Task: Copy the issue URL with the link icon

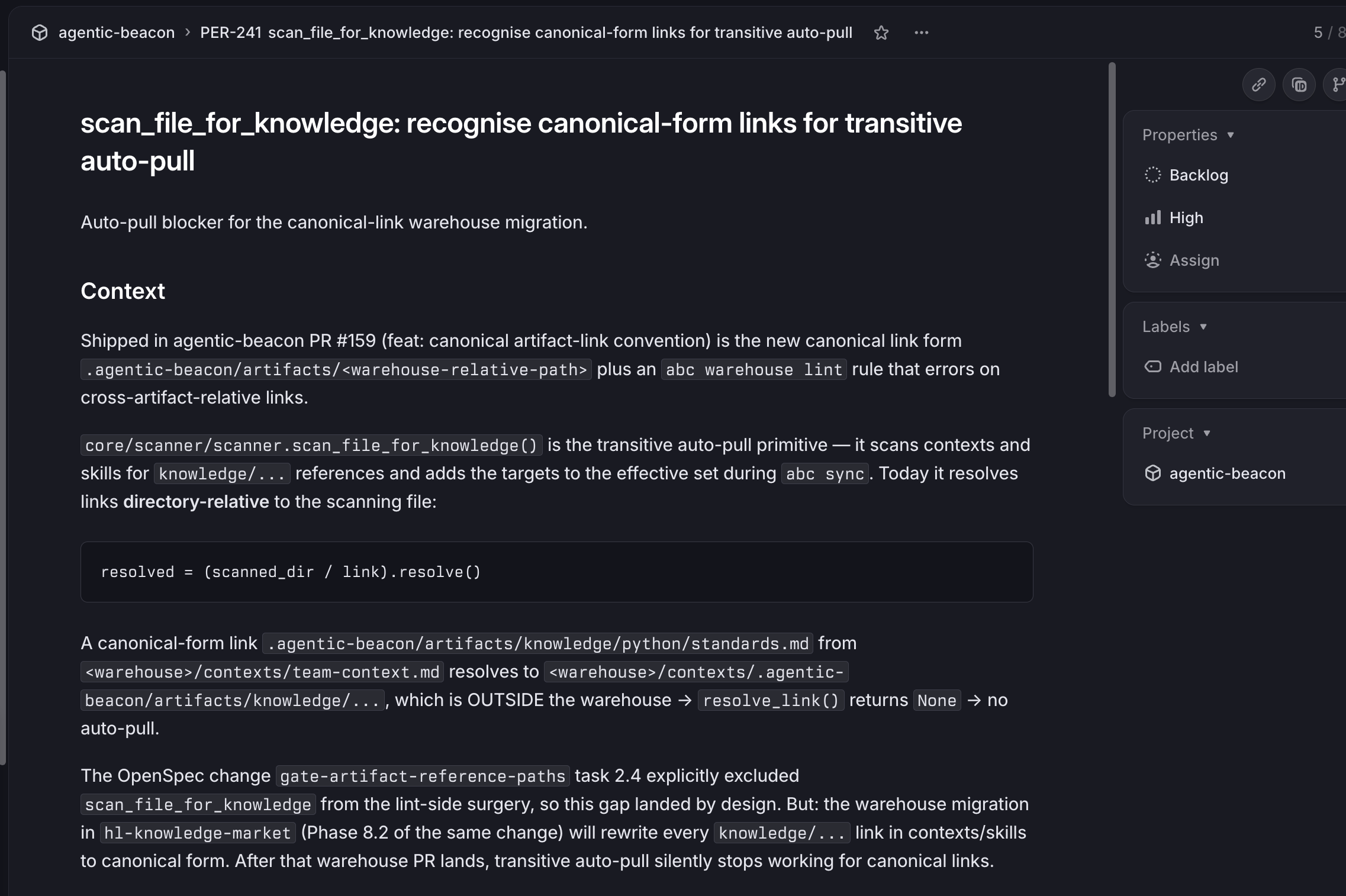Action: pyautogui.click(x=1259, y=85)
